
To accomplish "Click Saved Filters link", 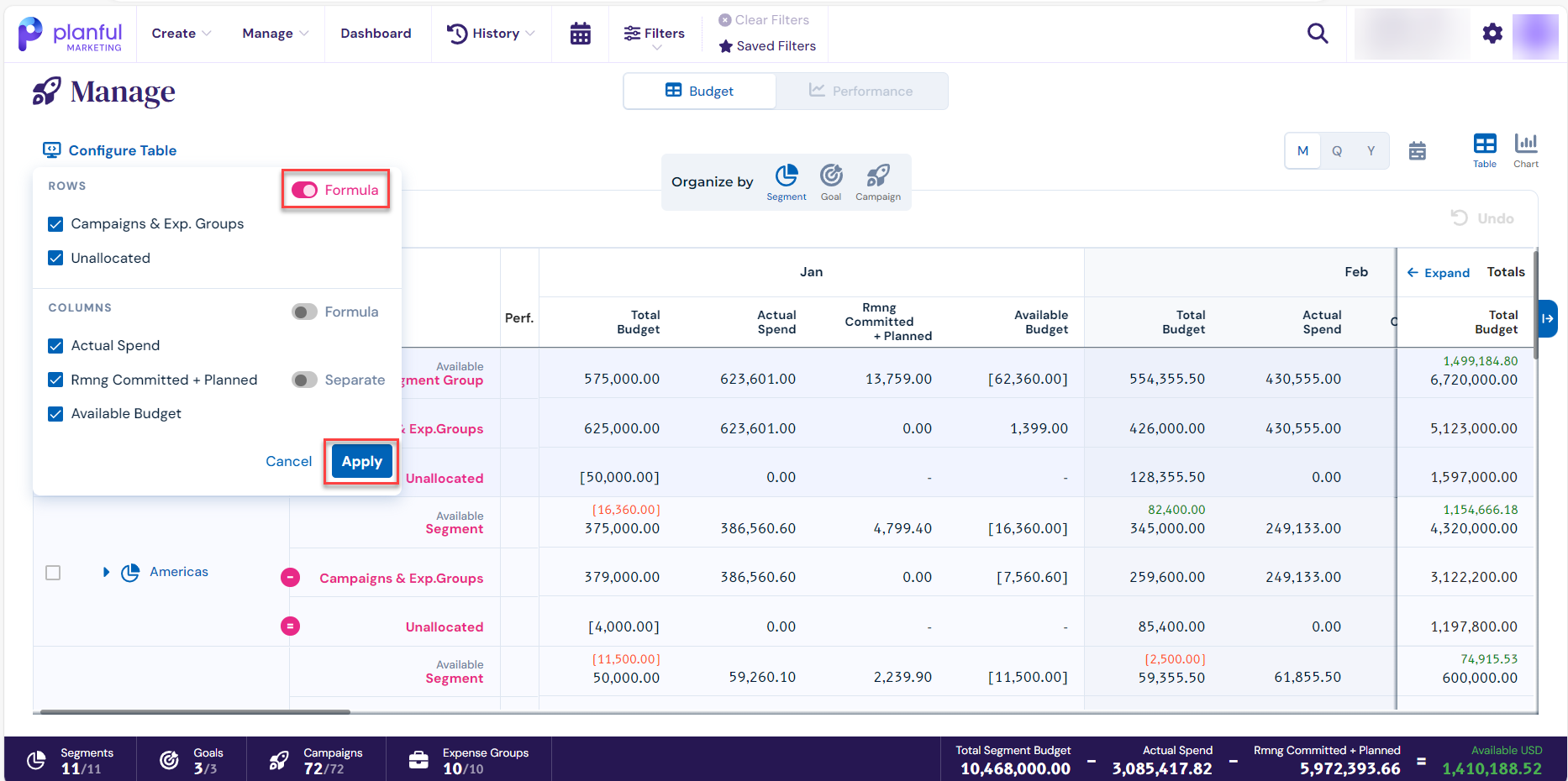I will 776,46.
